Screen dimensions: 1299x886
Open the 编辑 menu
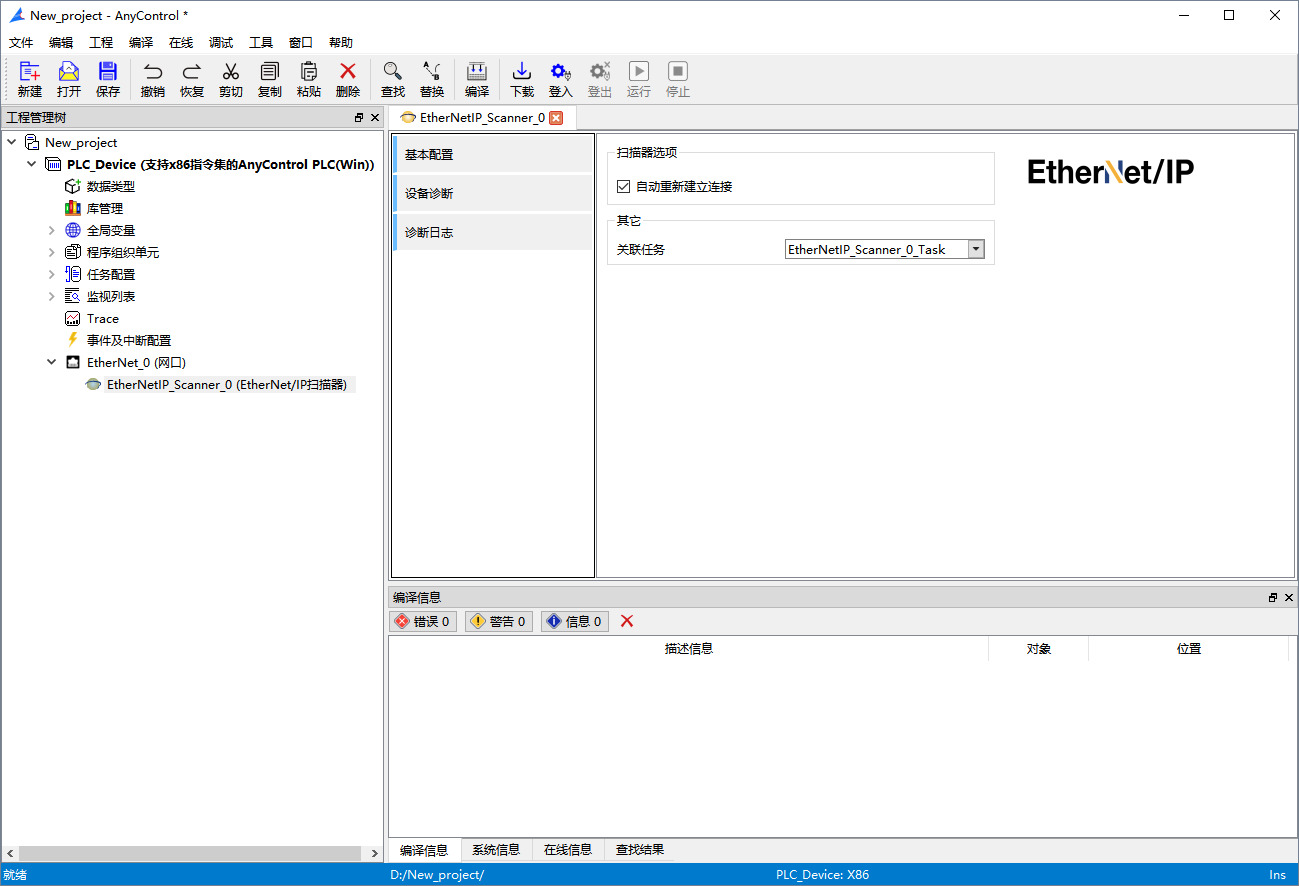coord(61,43)
